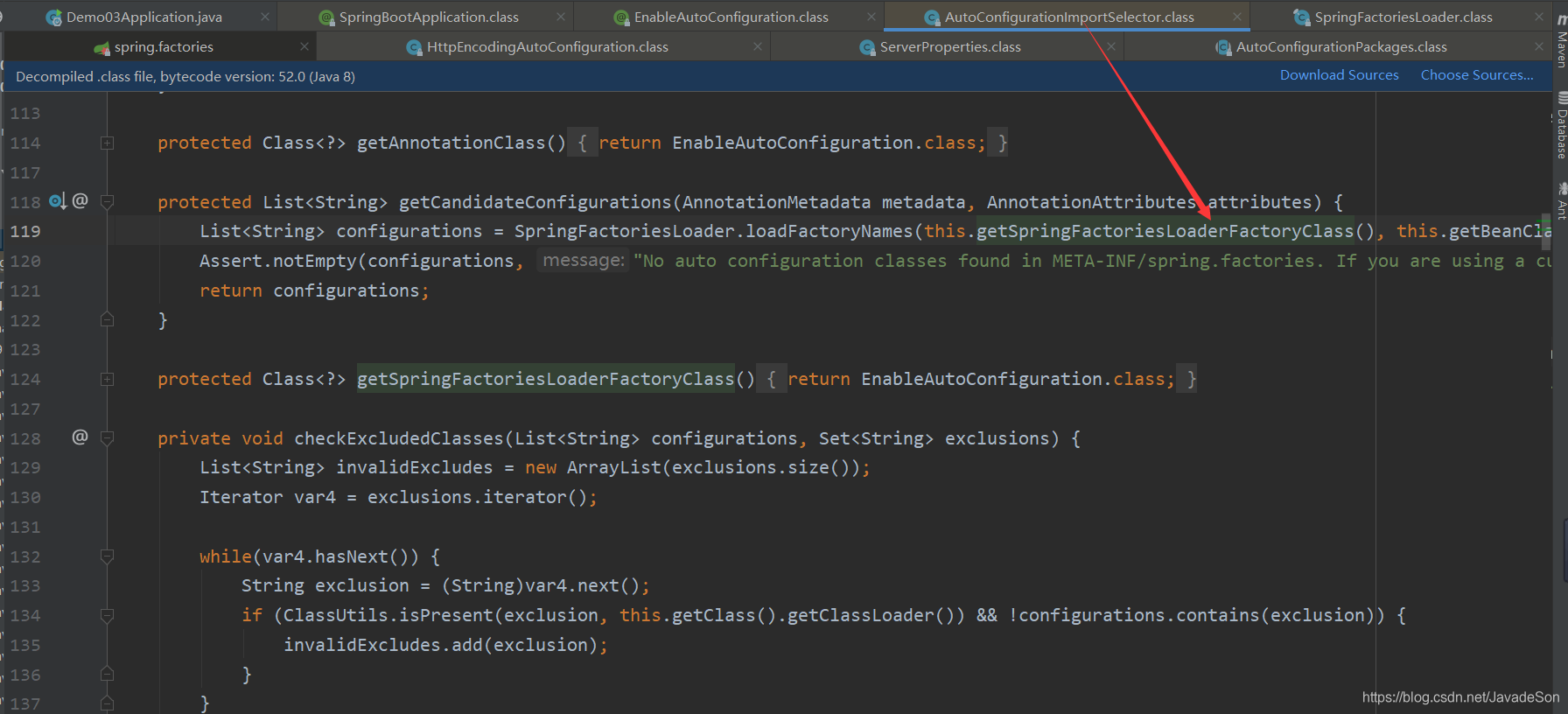Click loadFactoryNames call on line 119

pos(829,231)
